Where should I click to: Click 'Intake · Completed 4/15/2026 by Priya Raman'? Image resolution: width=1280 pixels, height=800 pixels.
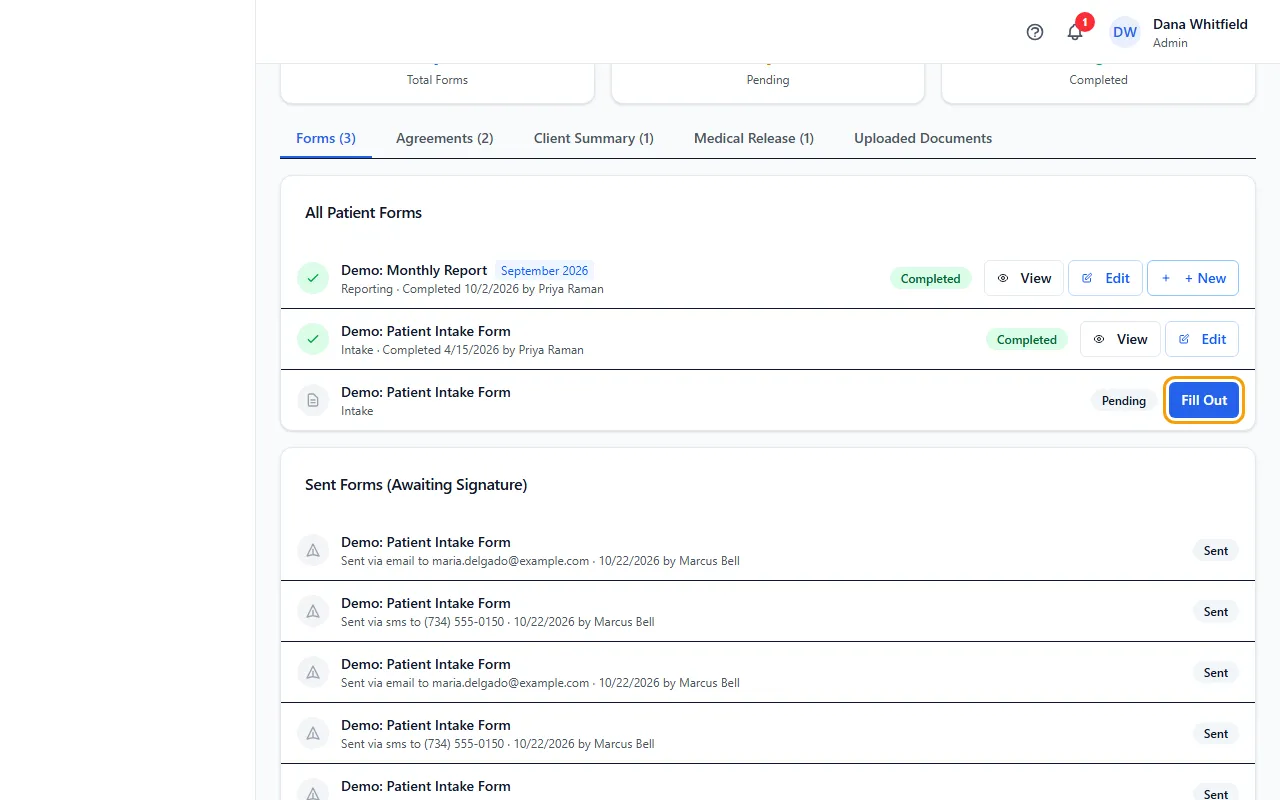coord(462,350)
